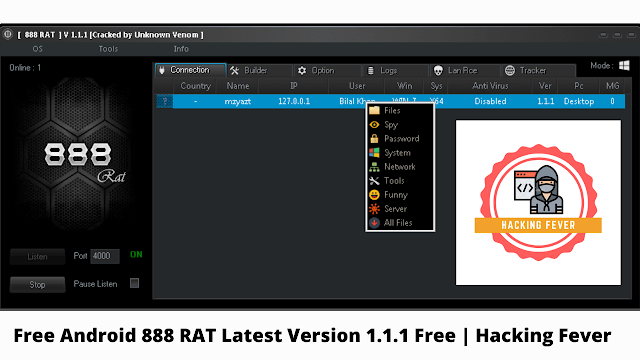Screen dimensions: 640x360
Task: Click the Disabled antivirus status cell
Action: (490, 101)
